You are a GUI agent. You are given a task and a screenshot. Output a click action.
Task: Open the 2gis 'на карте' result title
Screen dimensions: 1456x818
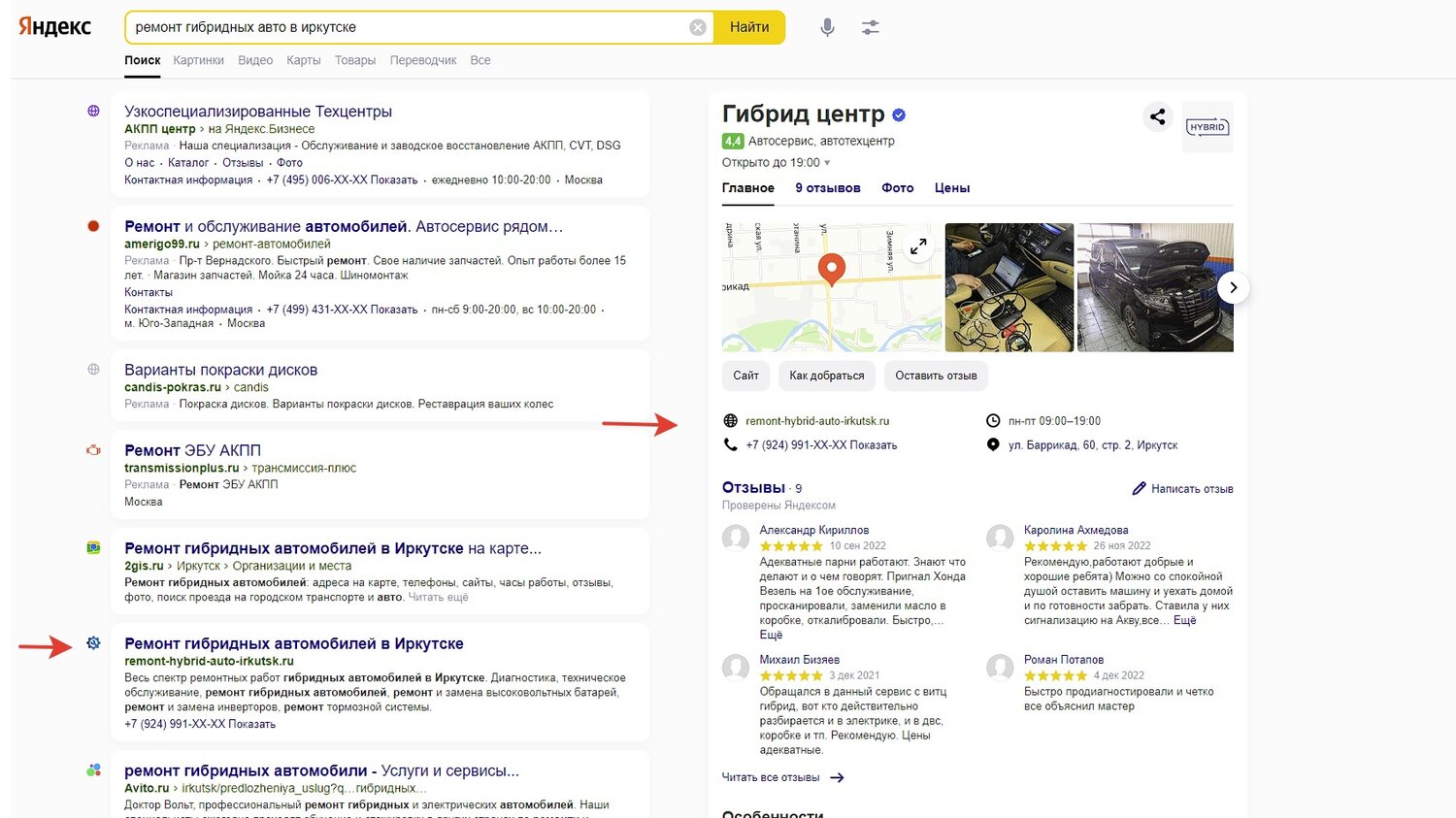pyautogui.click(x=333, y=548)
